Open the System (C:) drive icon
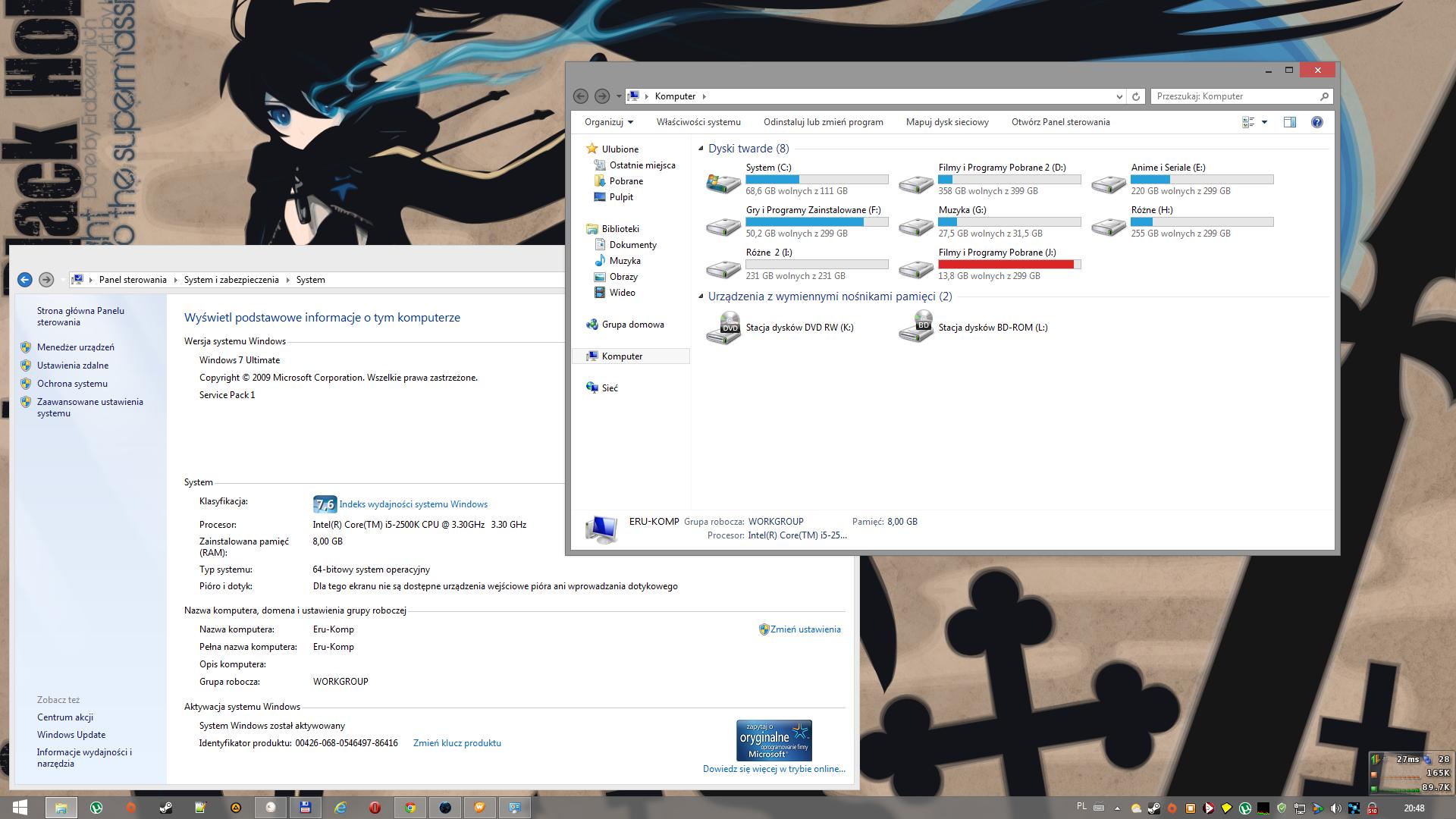Viewport: 1456px width, 819px height. point(723,182)
